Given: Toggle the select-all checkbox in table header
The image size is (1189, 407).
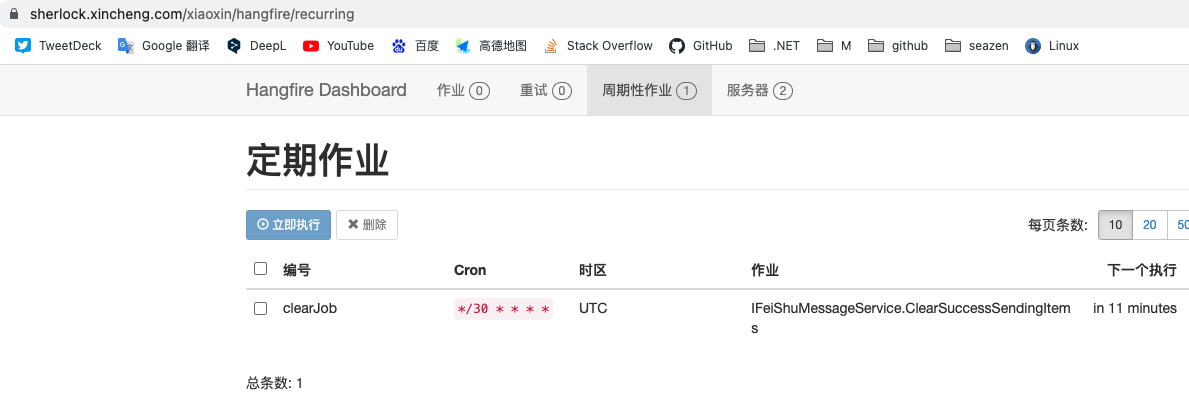Looking at the screenshot, I should (261, 269).
